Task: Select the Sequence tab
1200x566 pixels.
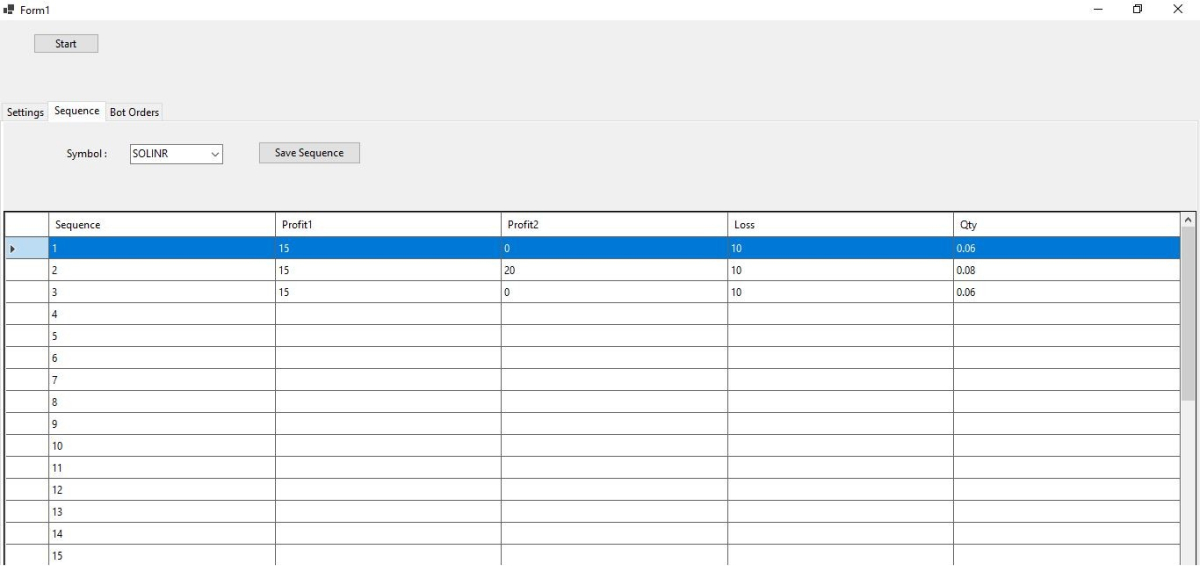Action: coord(77,111)
